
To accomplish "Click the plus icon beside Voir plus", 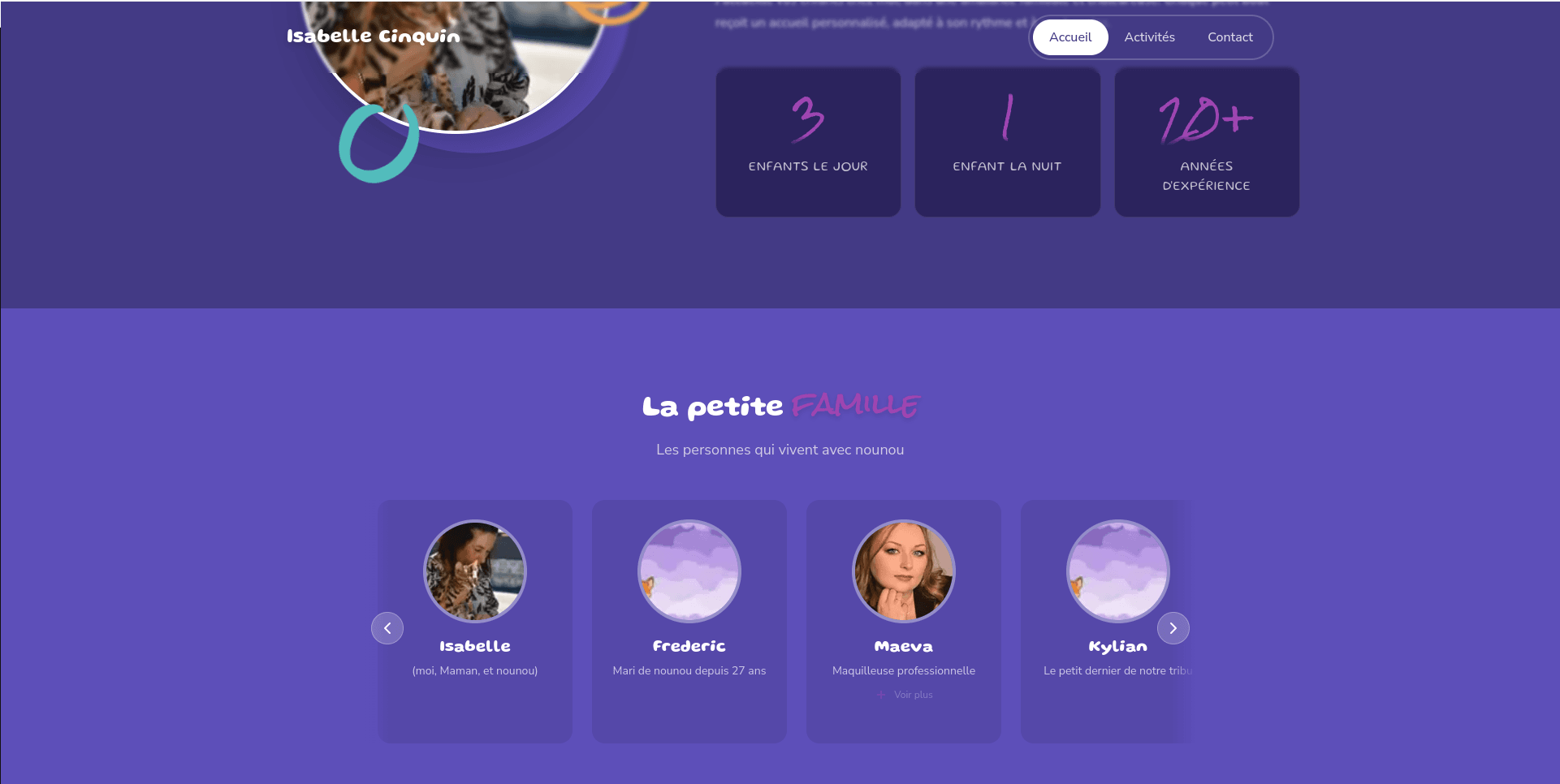I will coord(881,695).
